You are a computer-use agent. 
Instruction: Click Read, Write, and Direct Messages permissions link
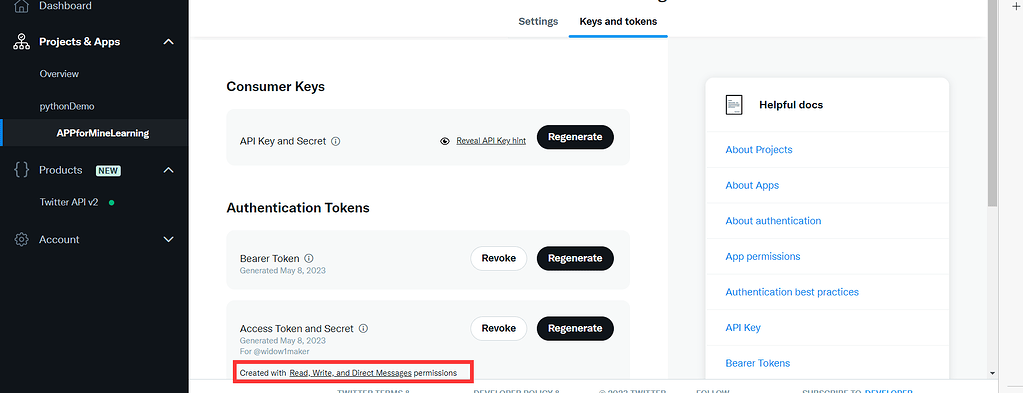[x=350, y=373]
